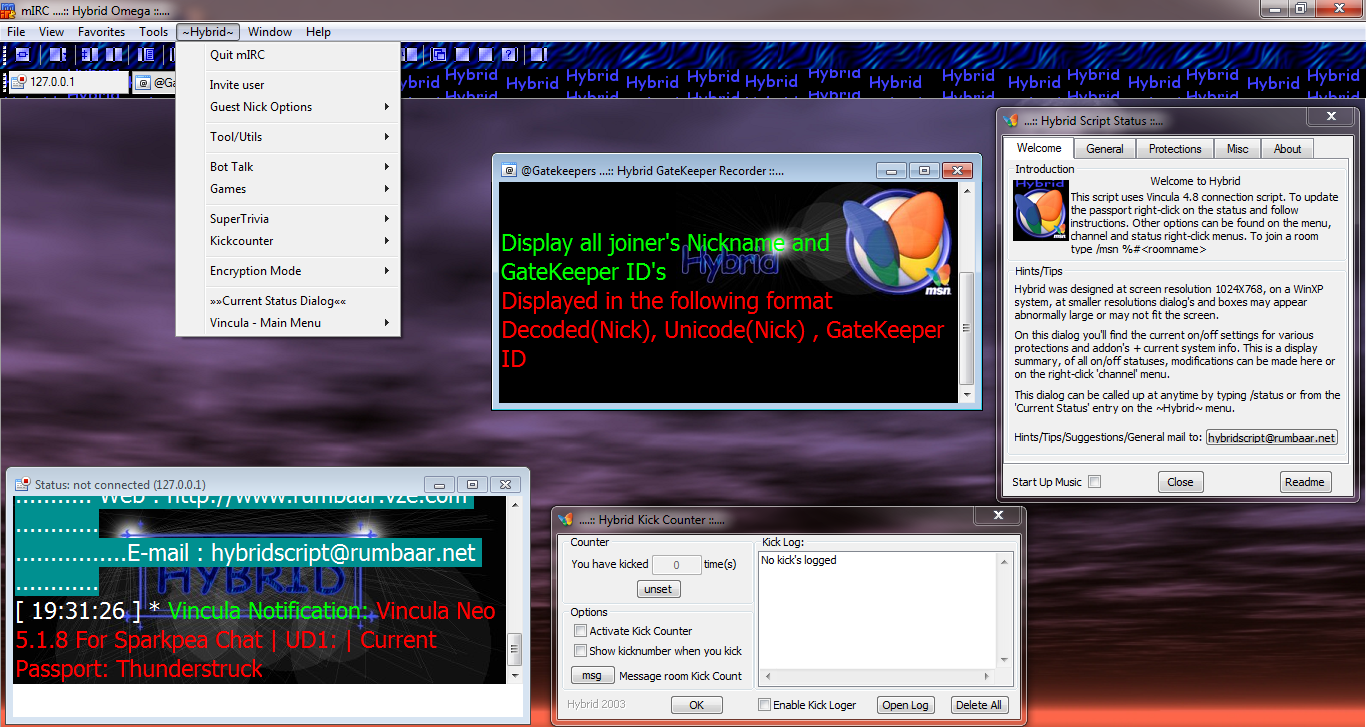Click OK in the Kick Counter dialog
The image size is (1366, 727).
tap(697, 705)
